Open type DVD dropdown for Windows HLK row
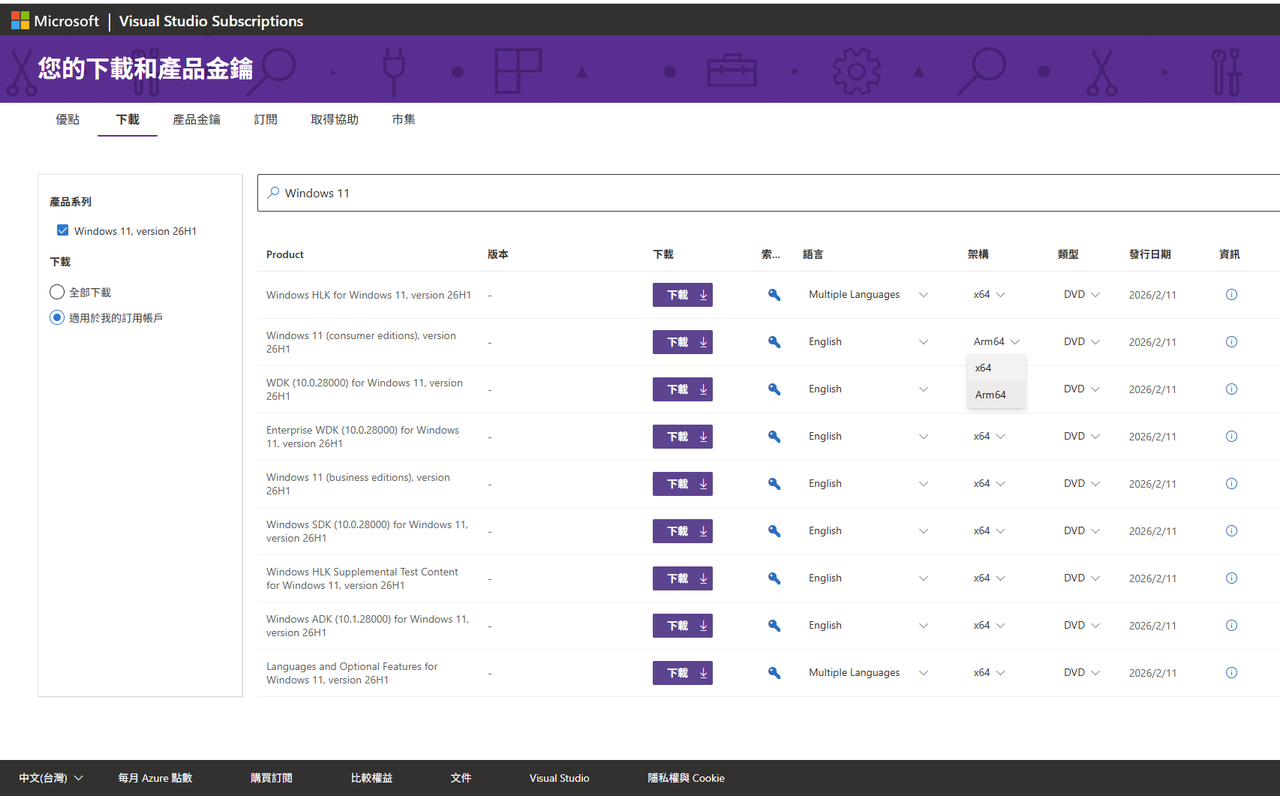The image size is (1280, 796). (1081, 295)
